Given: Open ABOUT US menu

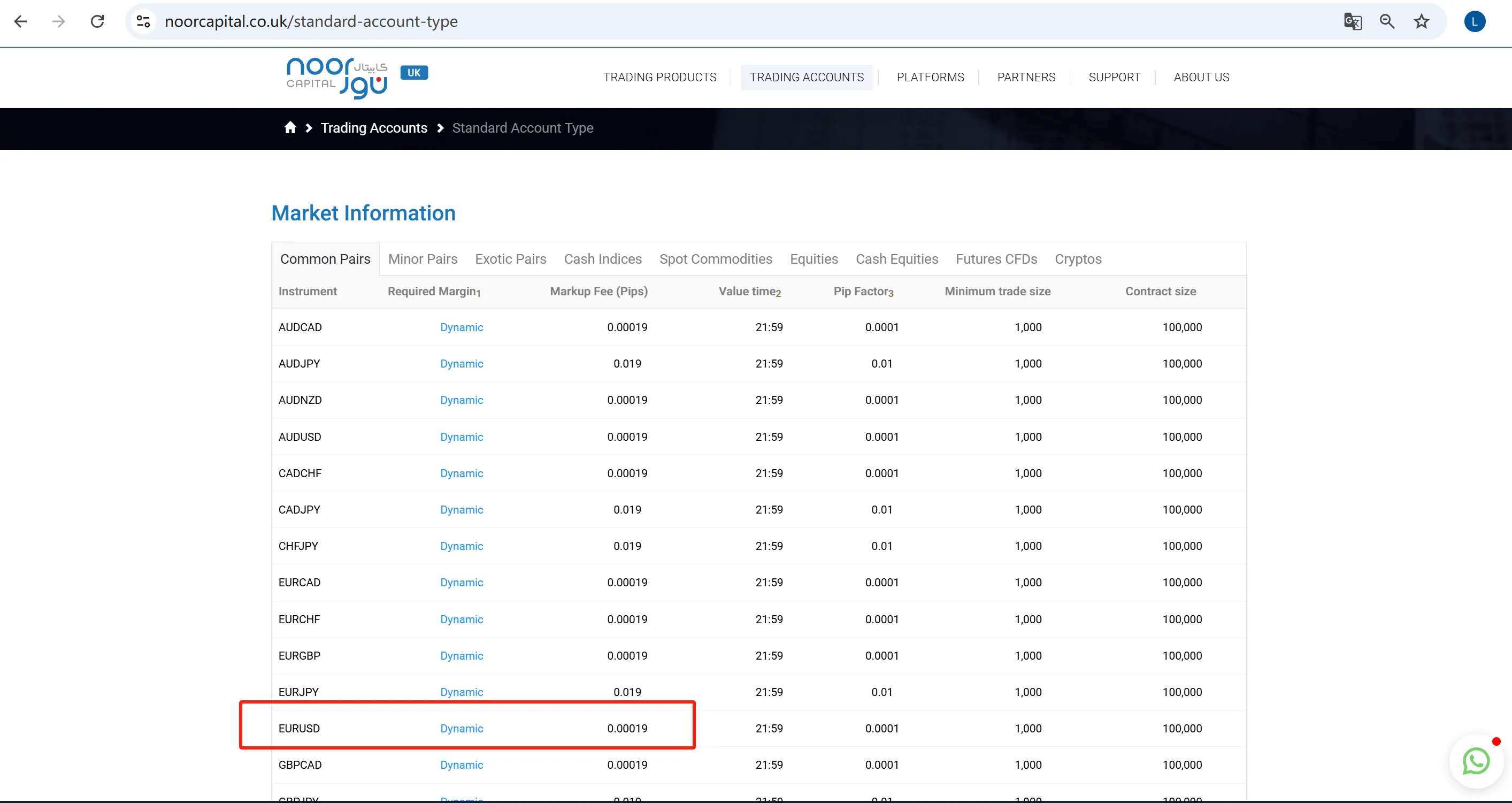Looking at the screenshot, I should coord(1201,77).
